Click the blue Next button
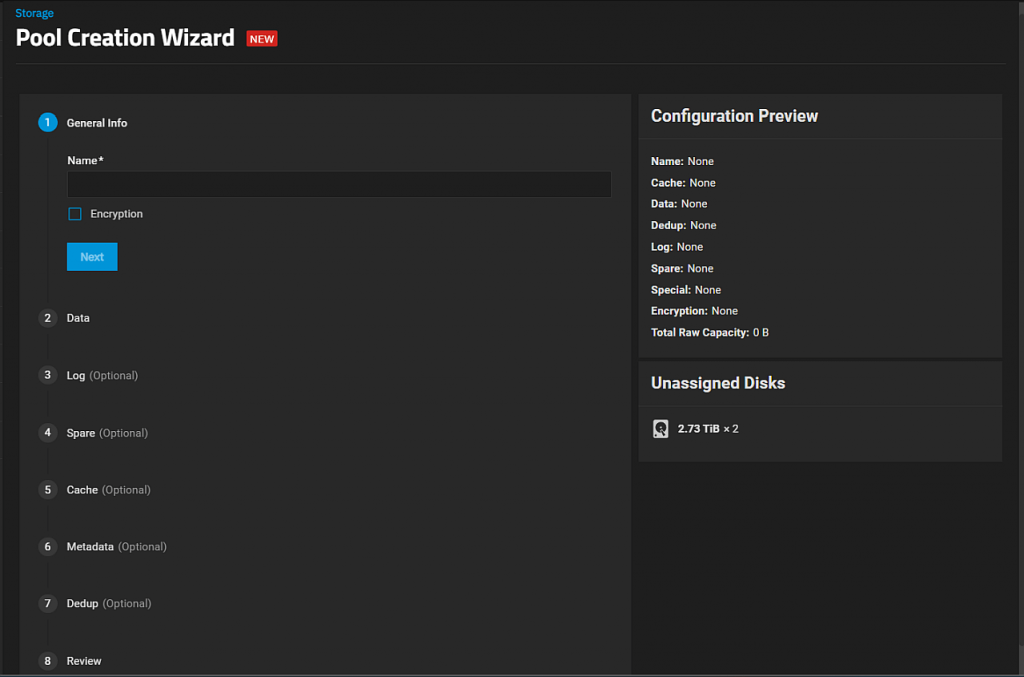Viewport: 1024px width, 677px height. point(92,257)
